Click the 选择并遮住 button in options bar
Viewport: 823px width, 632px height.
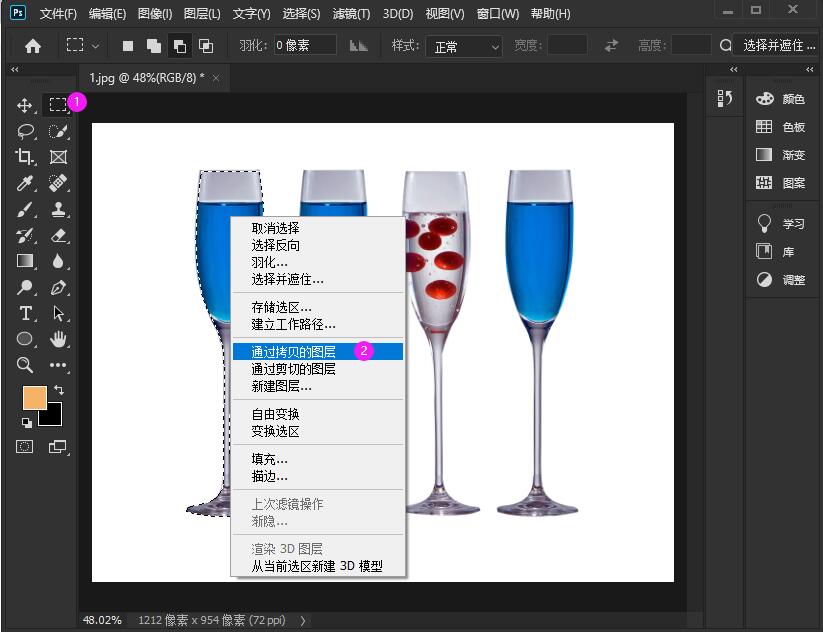[779, 46]
